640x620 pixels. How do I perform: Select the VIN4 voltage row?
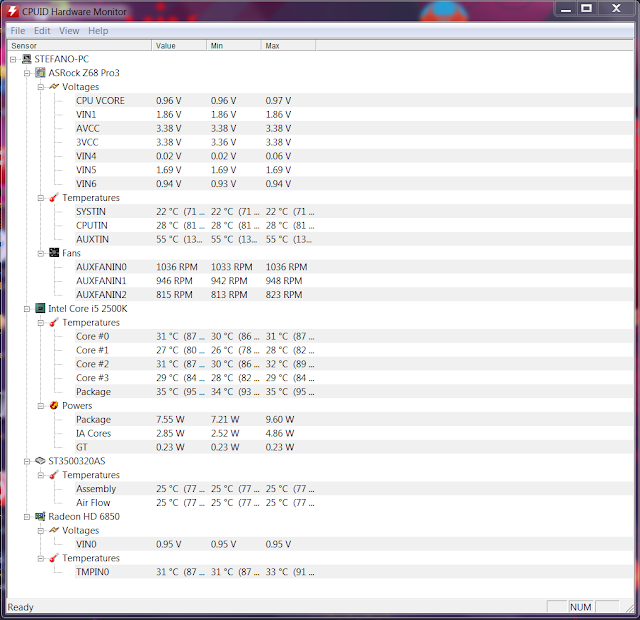point(354,156)
